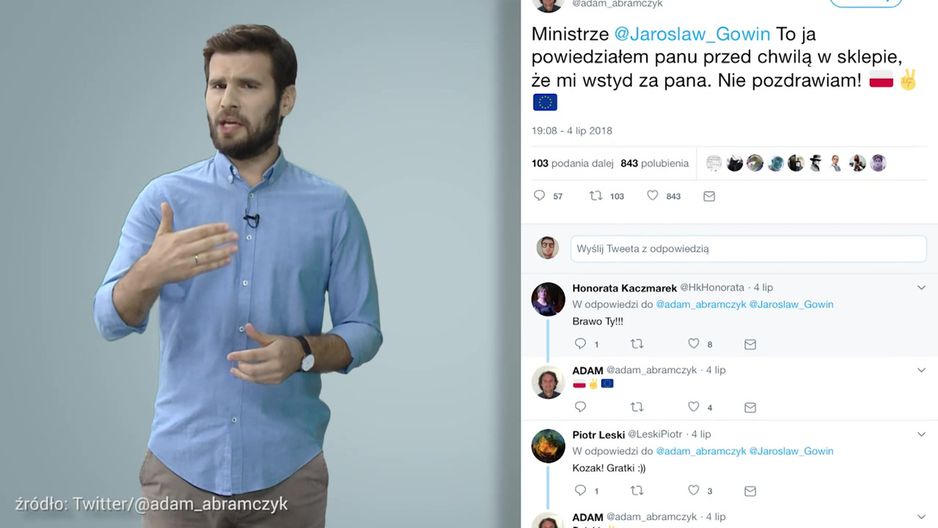Like ADAM's flag emoji reply
938x528 pixels.
pyautogui.click(x=693, y=407)
